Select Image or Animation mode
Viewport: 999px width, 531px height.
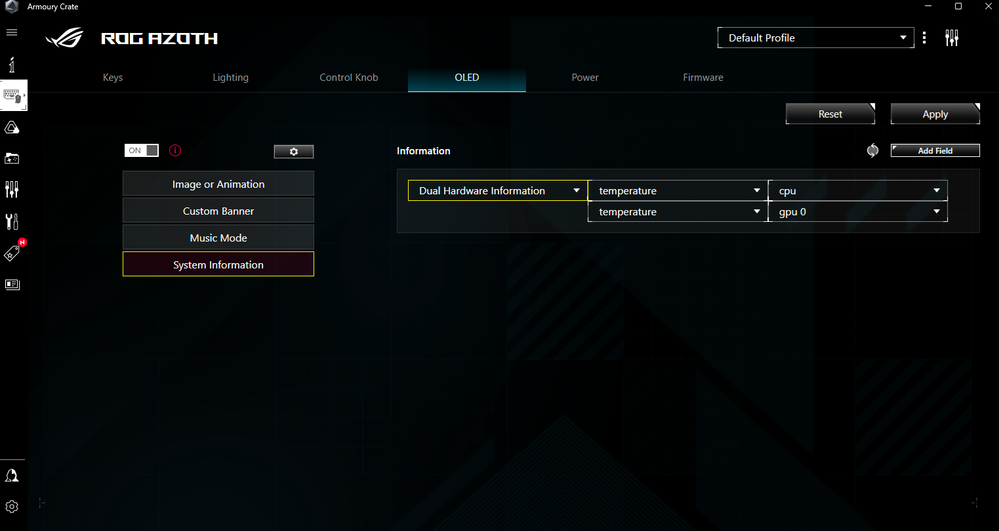coord(218,184)
